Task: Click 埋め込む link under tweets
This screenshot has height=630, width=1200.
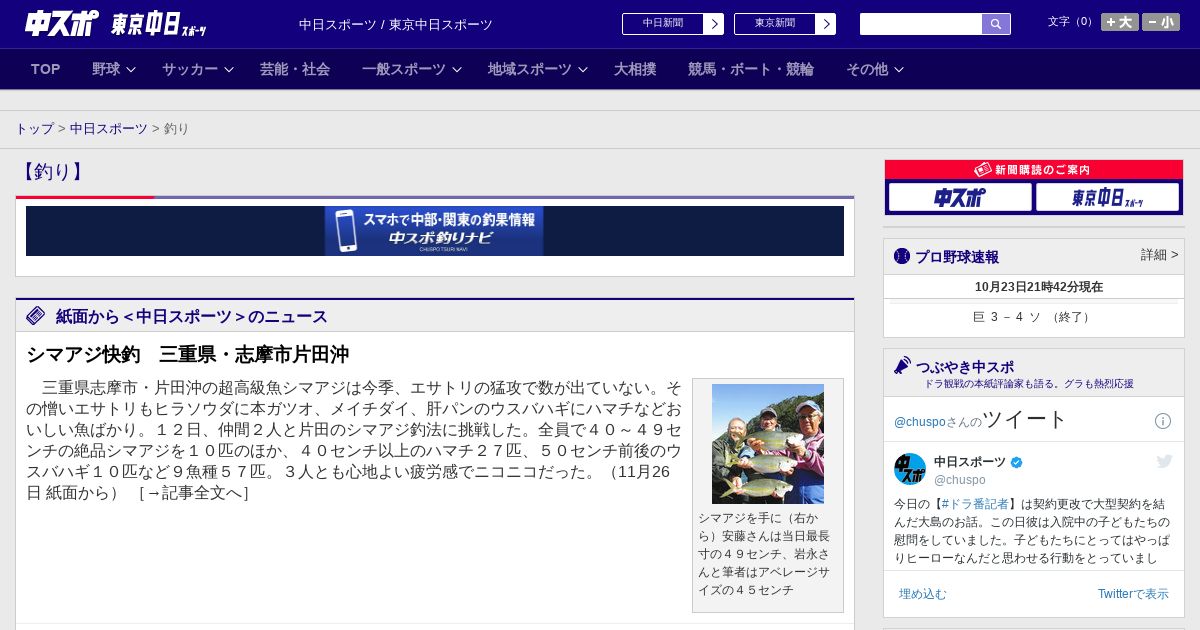Action: click(x=922, y=594)
